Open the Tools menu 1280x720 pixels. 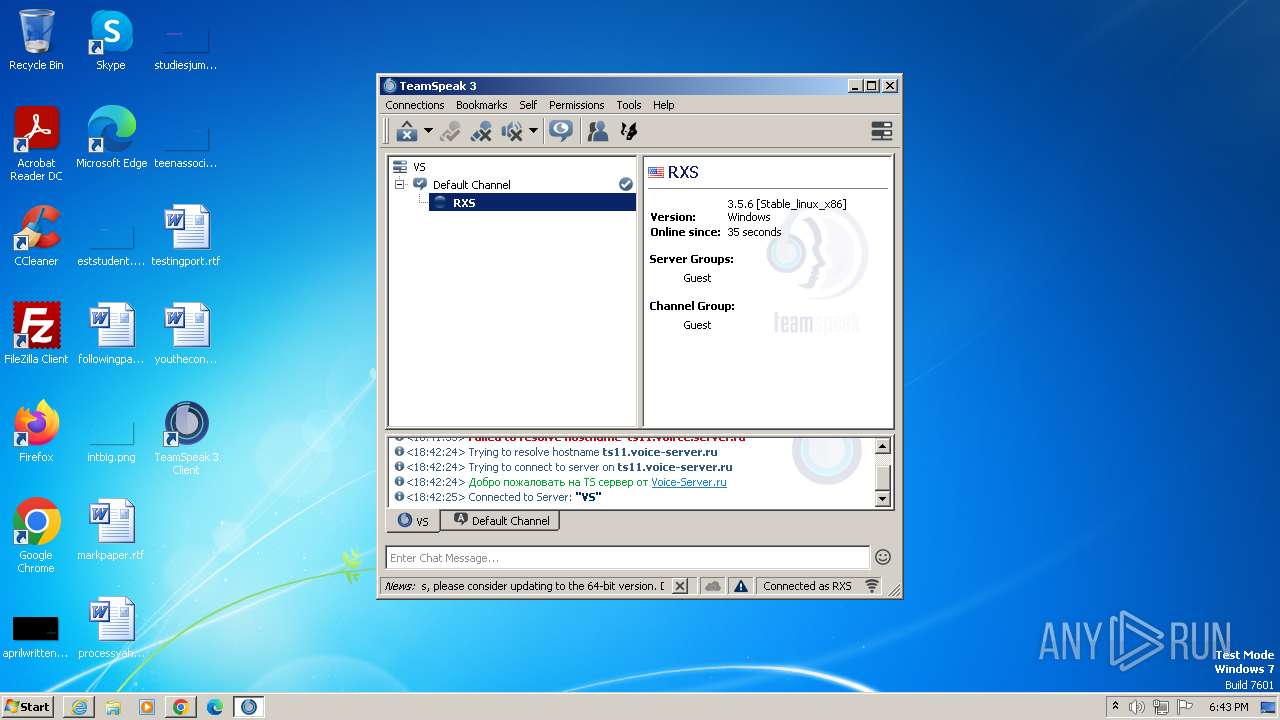tap(629, 105)
